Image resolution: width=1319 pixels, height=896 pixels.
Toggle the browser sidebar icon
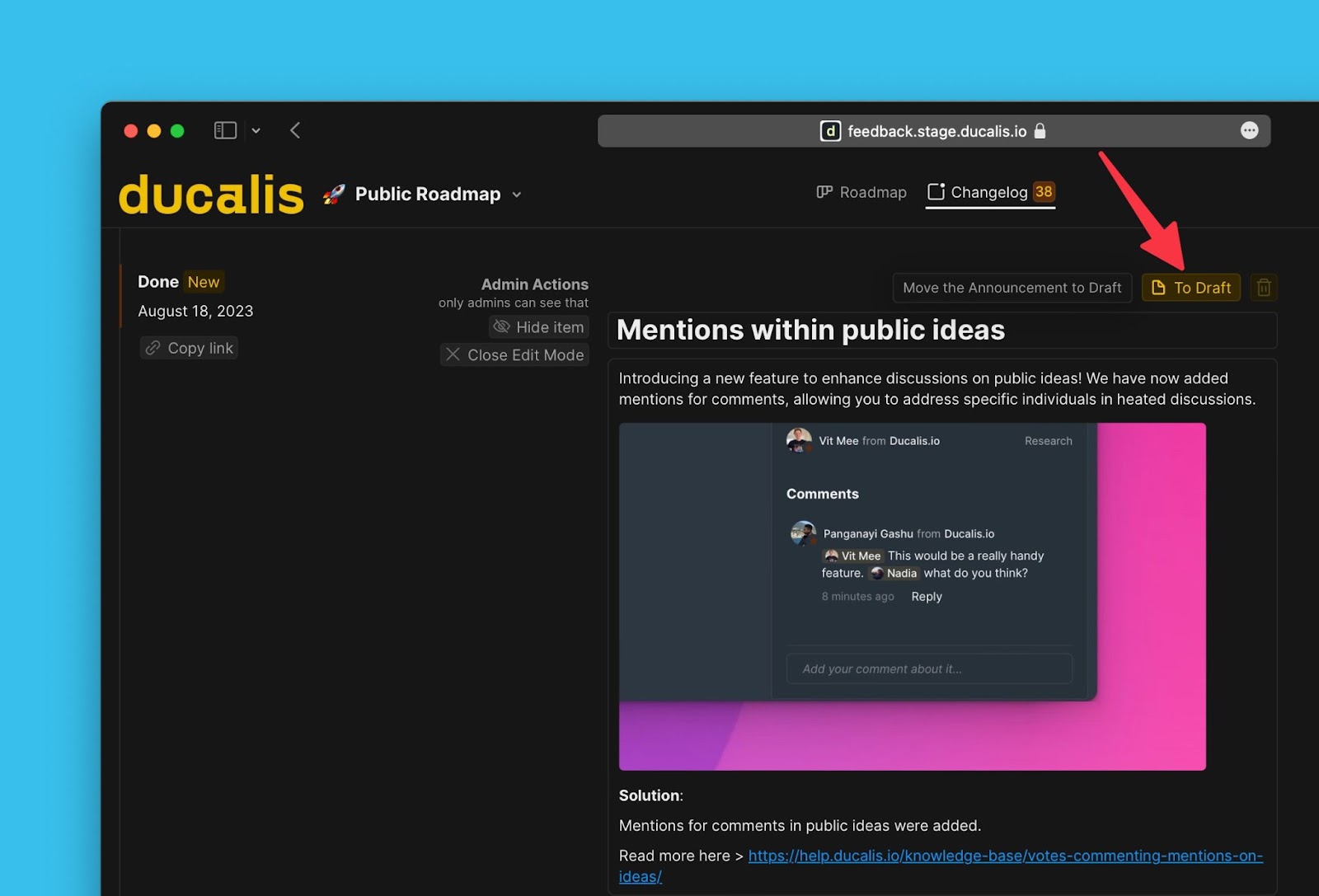coord(225,130)
